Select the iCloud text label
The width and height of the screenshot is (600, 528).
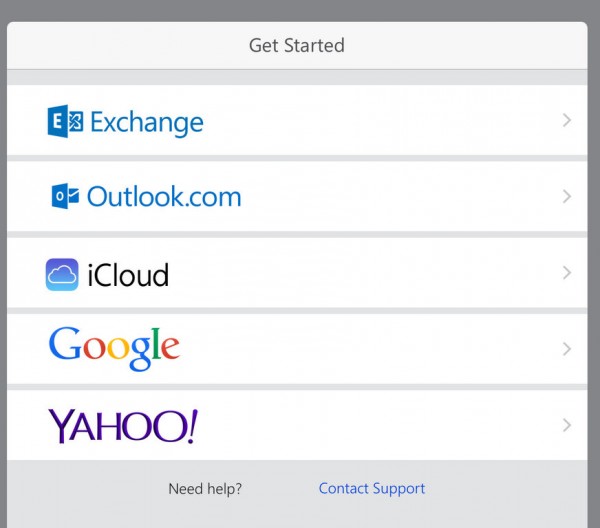[x=128, y=274]
